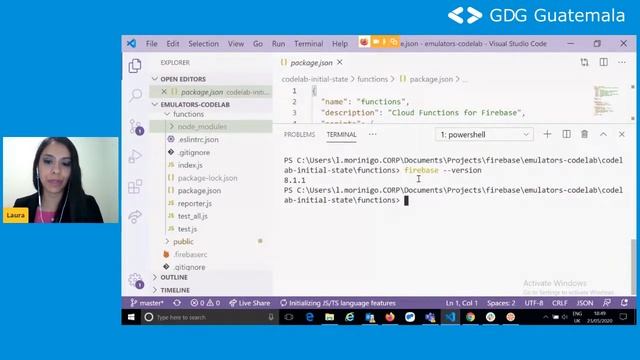Image resolution: width=640 pixels, height=360 pixels.
Task: Open editor More Actions ellipsis
Action: point(622,62)
